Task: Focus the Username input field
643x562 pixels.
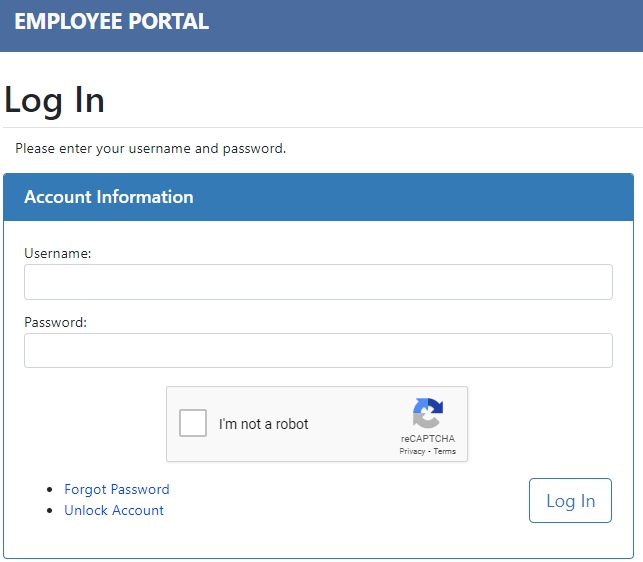Action: 318,282
